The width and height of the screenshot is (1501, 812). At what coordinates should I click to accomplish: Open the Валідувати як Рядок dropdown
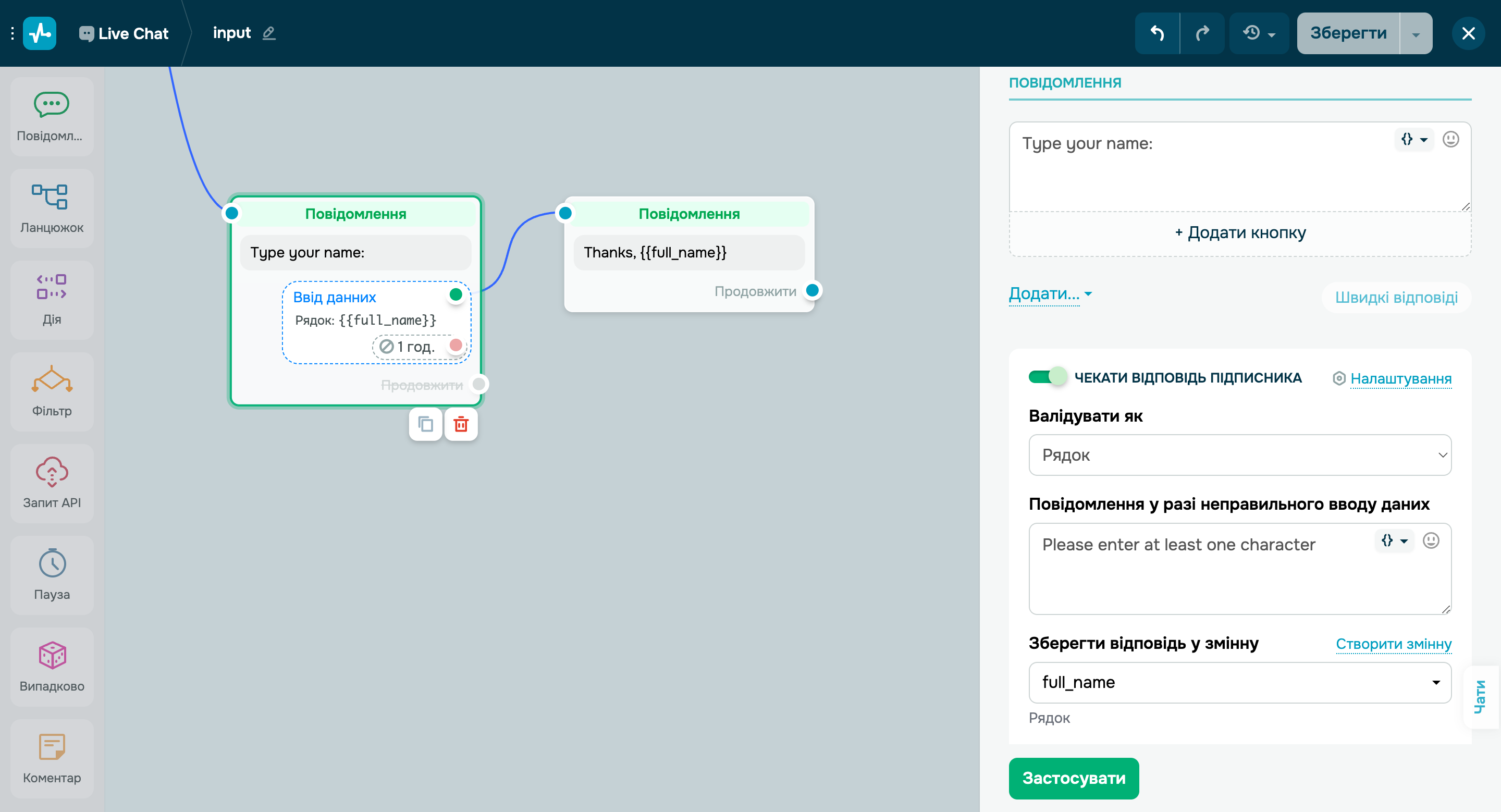[x=1239, y=455]
